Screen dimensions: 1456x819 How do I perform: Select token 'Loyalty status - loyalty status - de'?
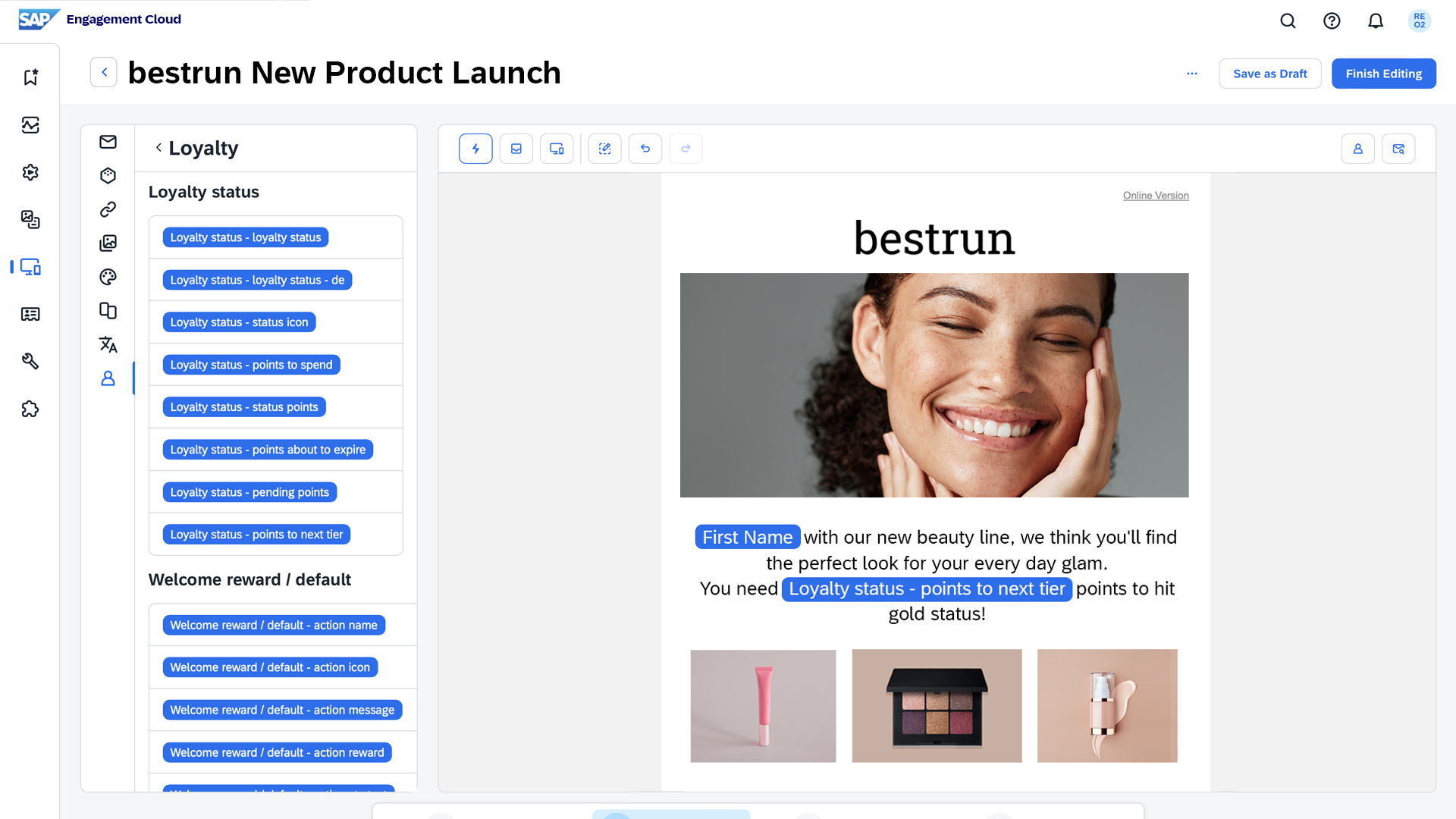(257, 280)
